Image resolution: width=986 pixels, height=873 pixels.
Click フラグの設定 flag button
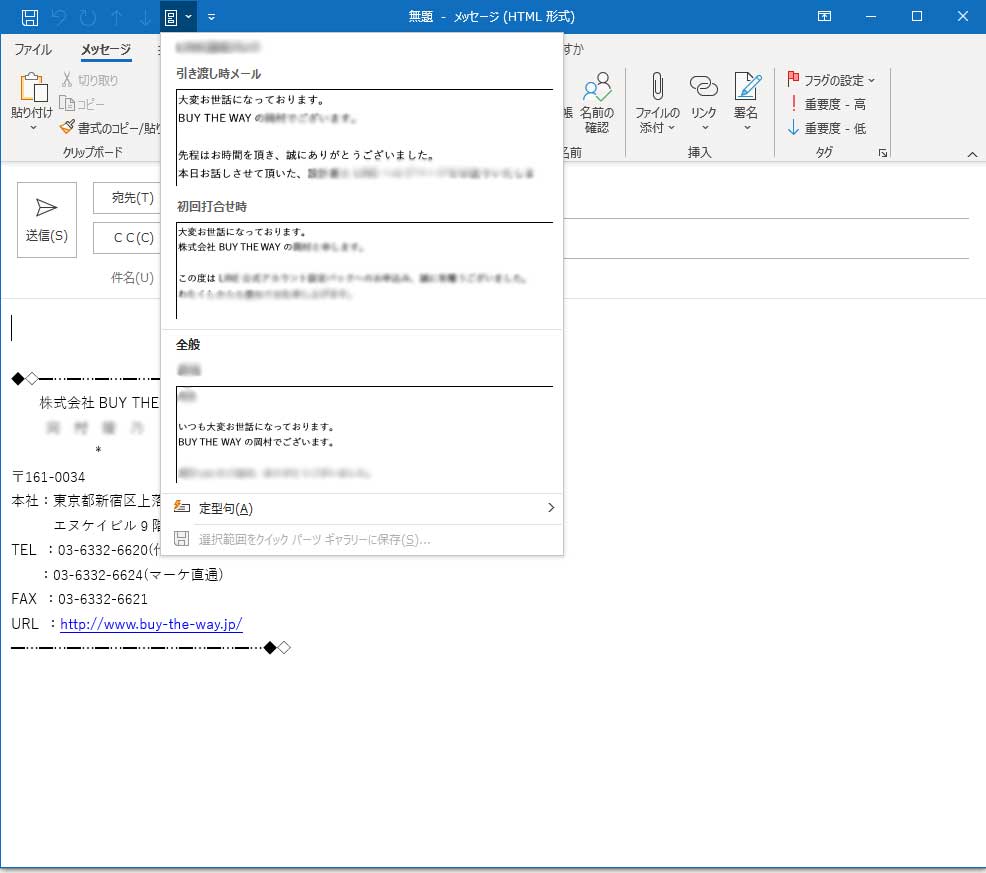click(x=830, y=80)
